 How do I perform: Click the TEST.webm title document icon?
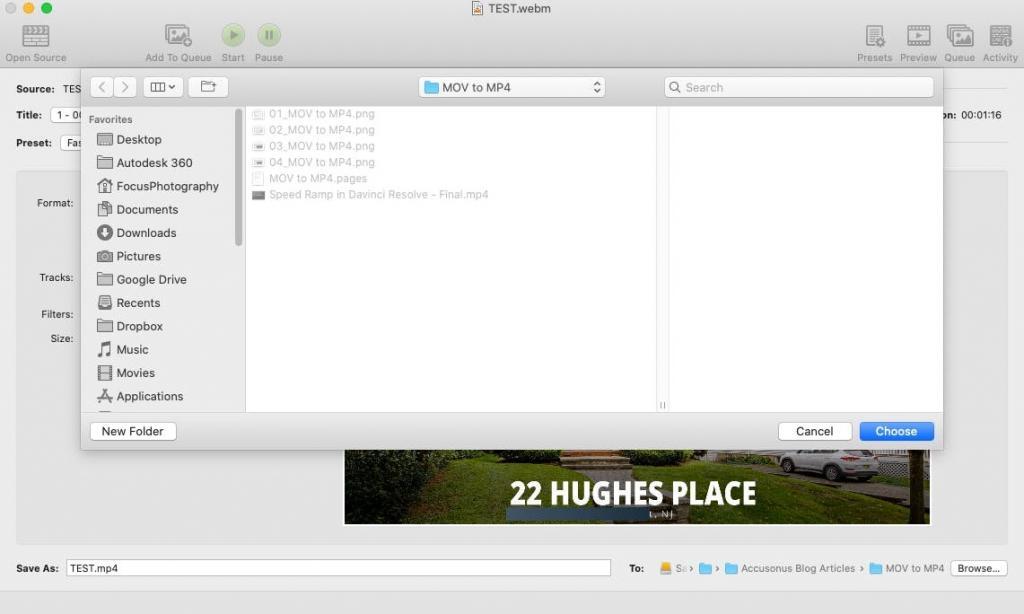click(x=477, y=8)
